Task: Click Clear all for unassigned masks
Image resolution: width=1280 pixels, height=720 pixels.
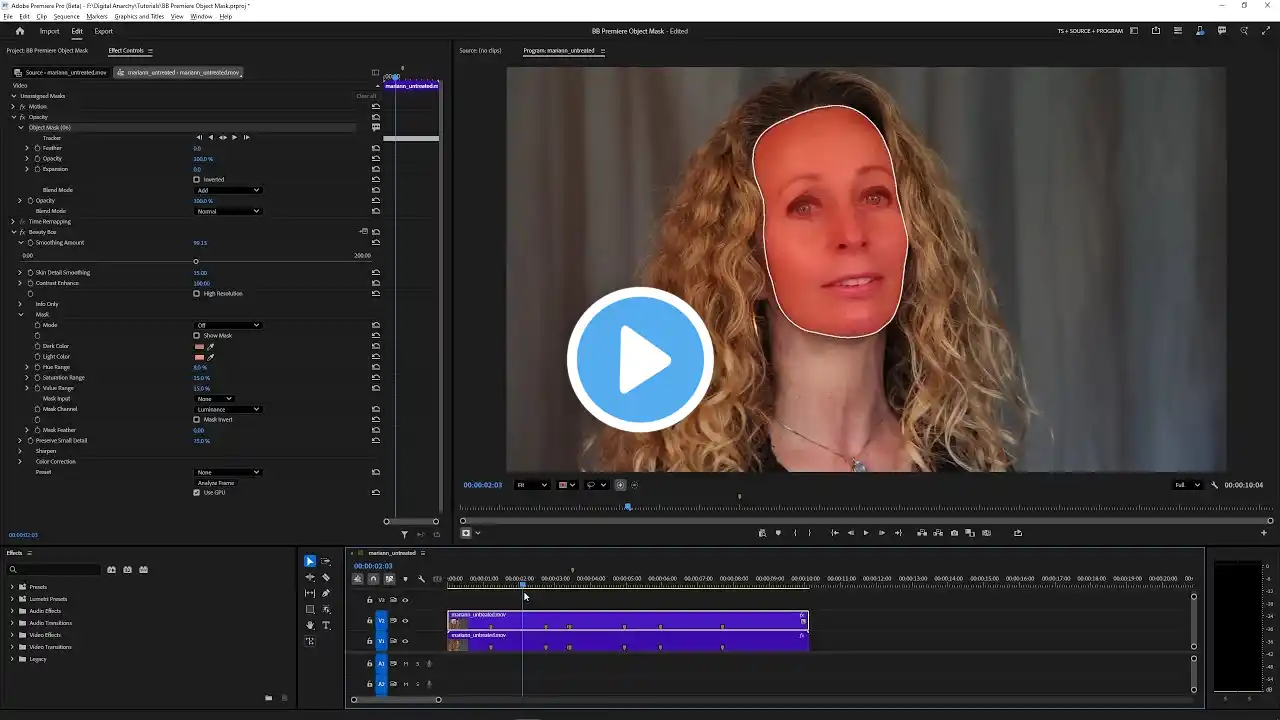Action: point(366,96)
